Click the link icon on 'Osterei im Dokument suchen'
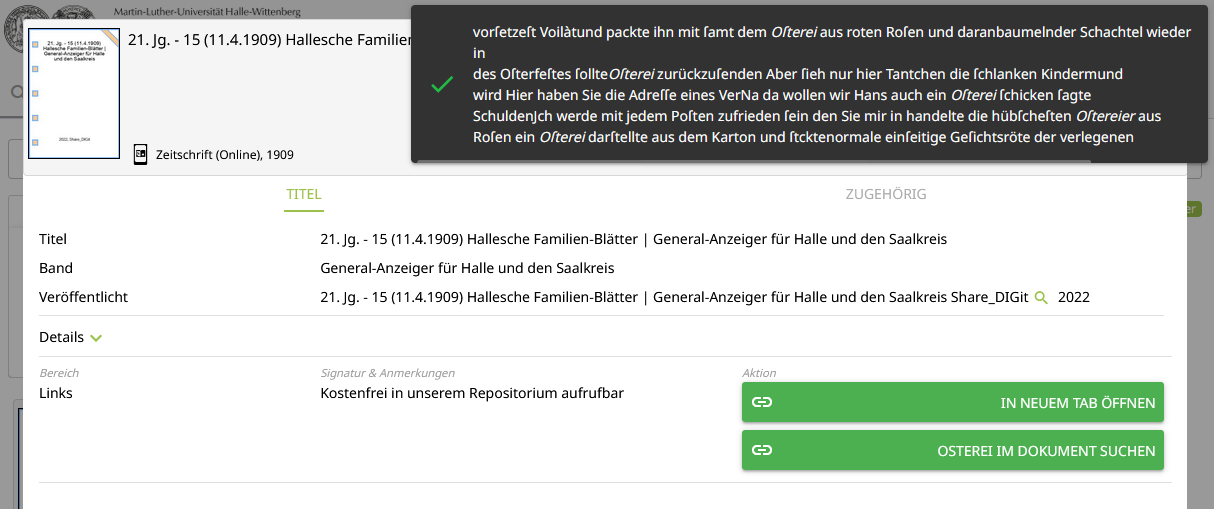Screen dimensions: 1214x509 pyautogui.click(x=762, y=451)
